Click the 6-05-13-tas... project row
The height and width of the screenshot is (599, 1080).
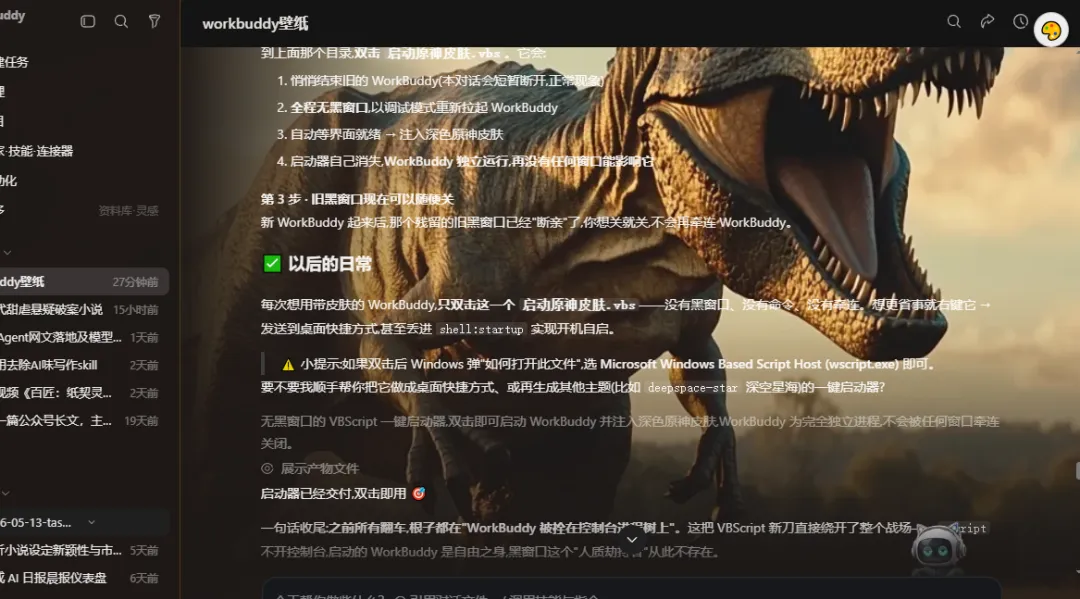point(84,523)
